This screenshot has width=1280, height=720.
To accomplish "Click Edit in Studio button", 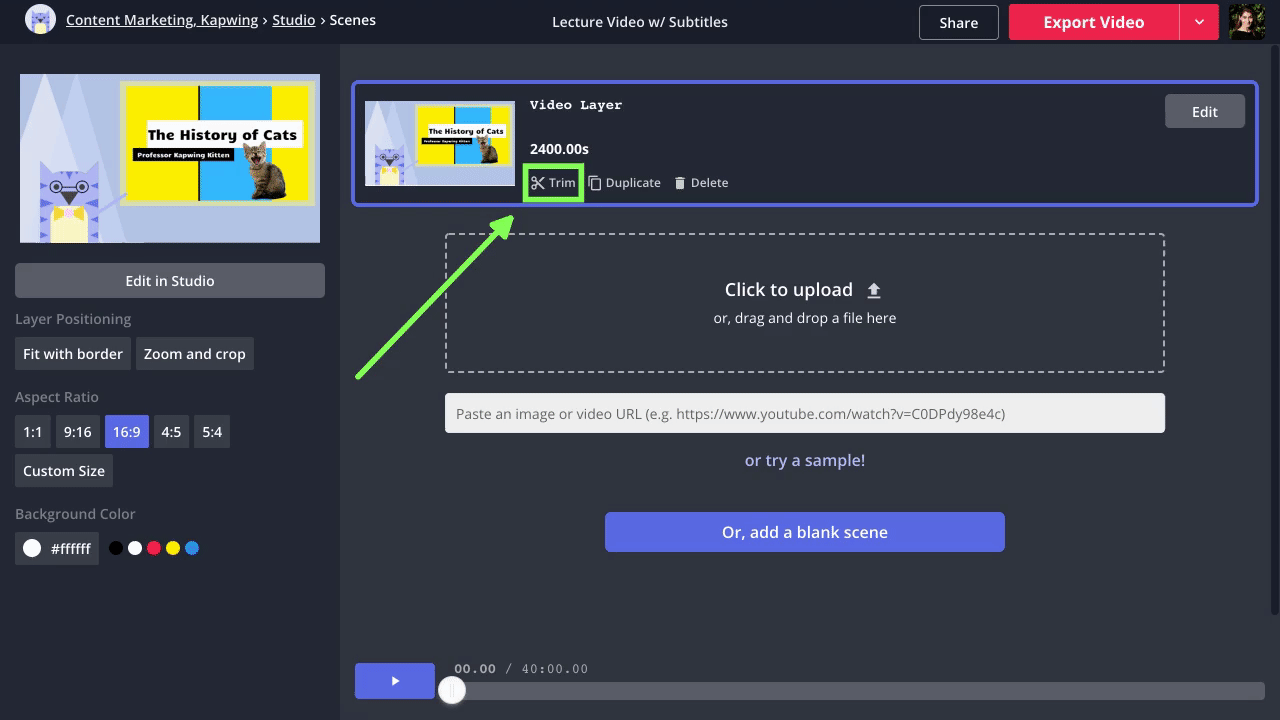I will (x=170, y=281).
